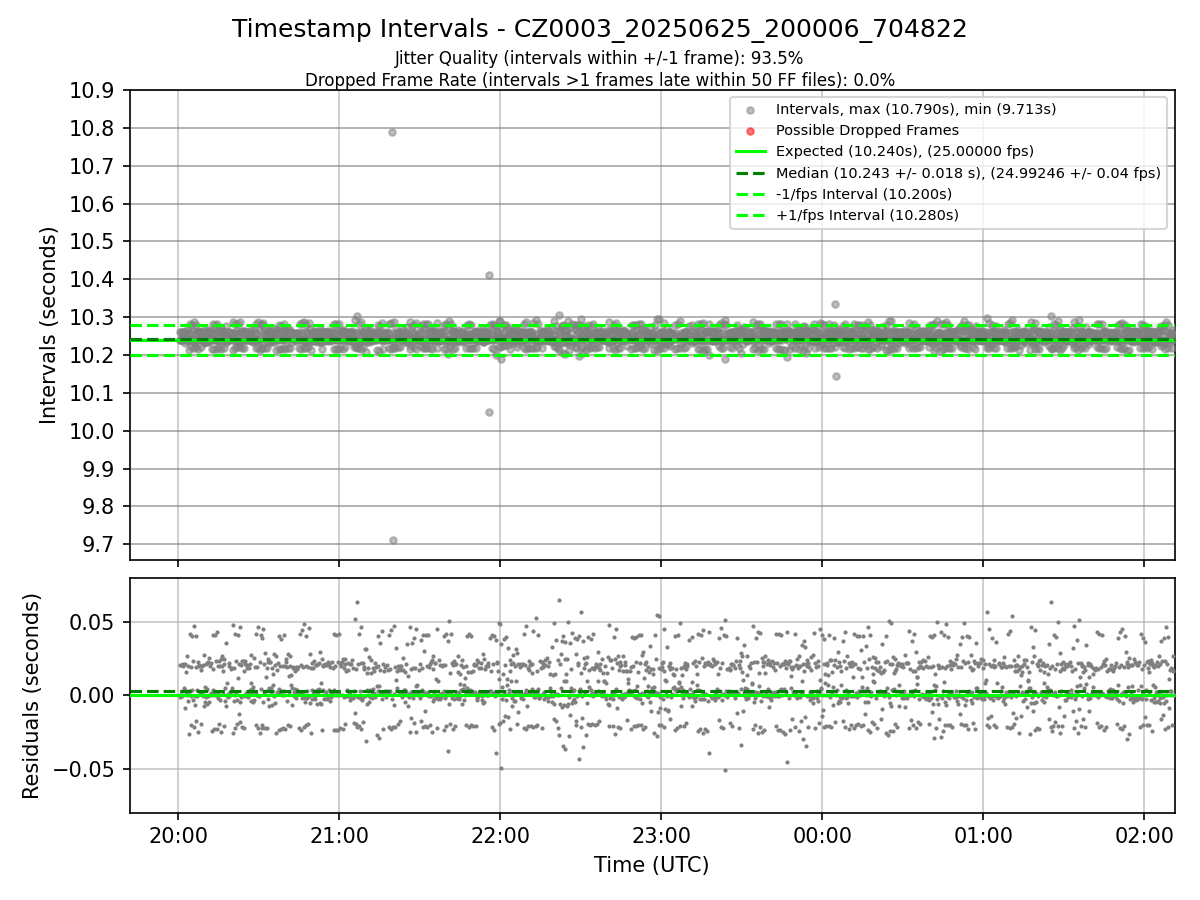The image size is (1200, 900).
Task: Click the 9.7 y-axis tick label
Action: point(99,545)
